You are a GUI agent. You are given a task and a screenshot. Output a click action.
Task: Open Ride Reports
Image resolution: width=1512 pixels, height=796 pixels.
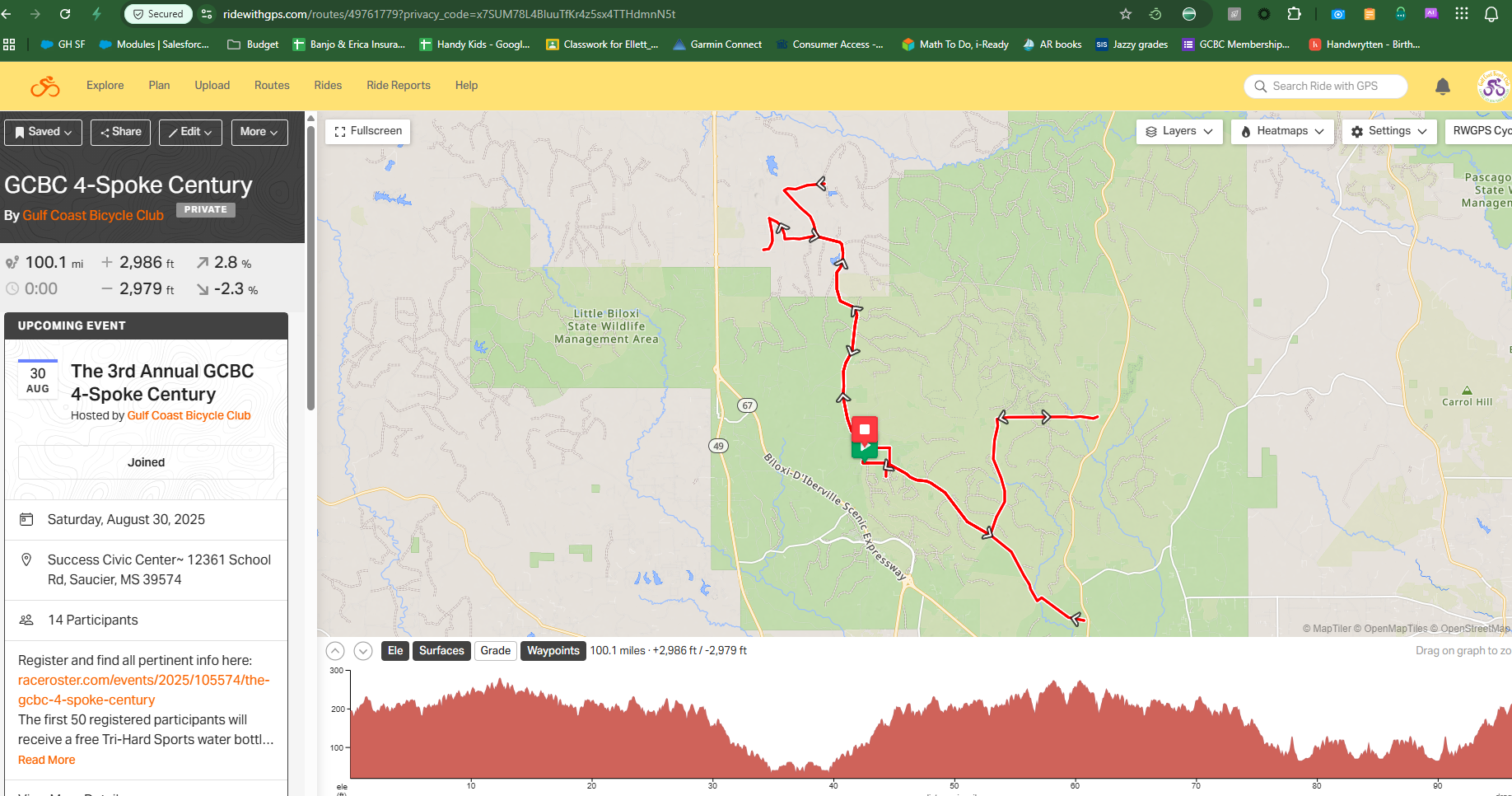(399, 86)
